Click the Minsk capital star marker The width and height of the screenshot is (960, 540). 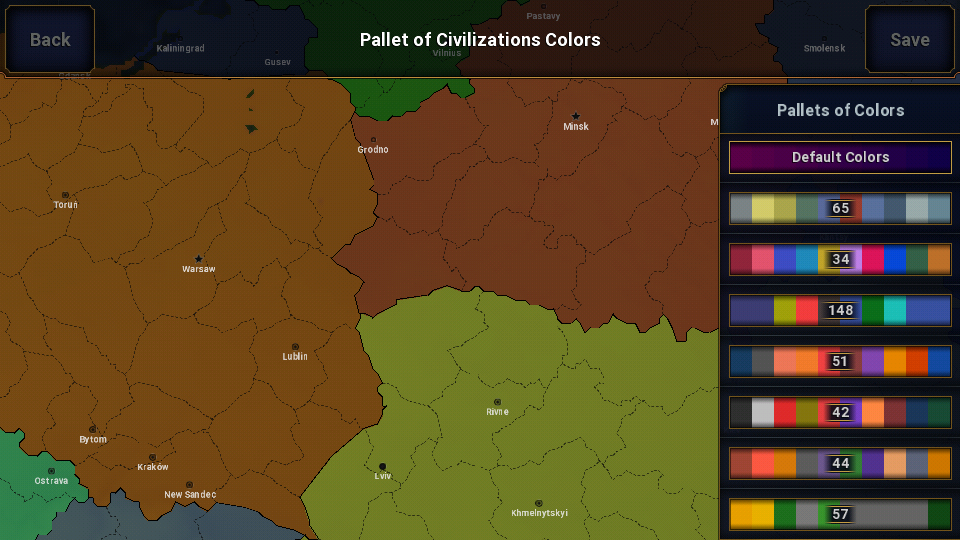click(576, 116)
